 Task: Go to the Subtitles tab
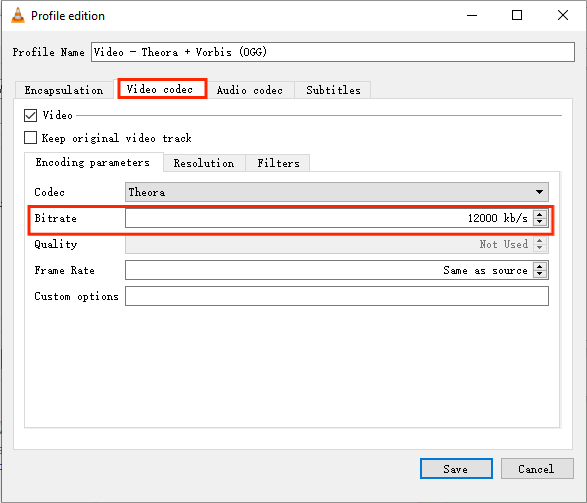333,90
